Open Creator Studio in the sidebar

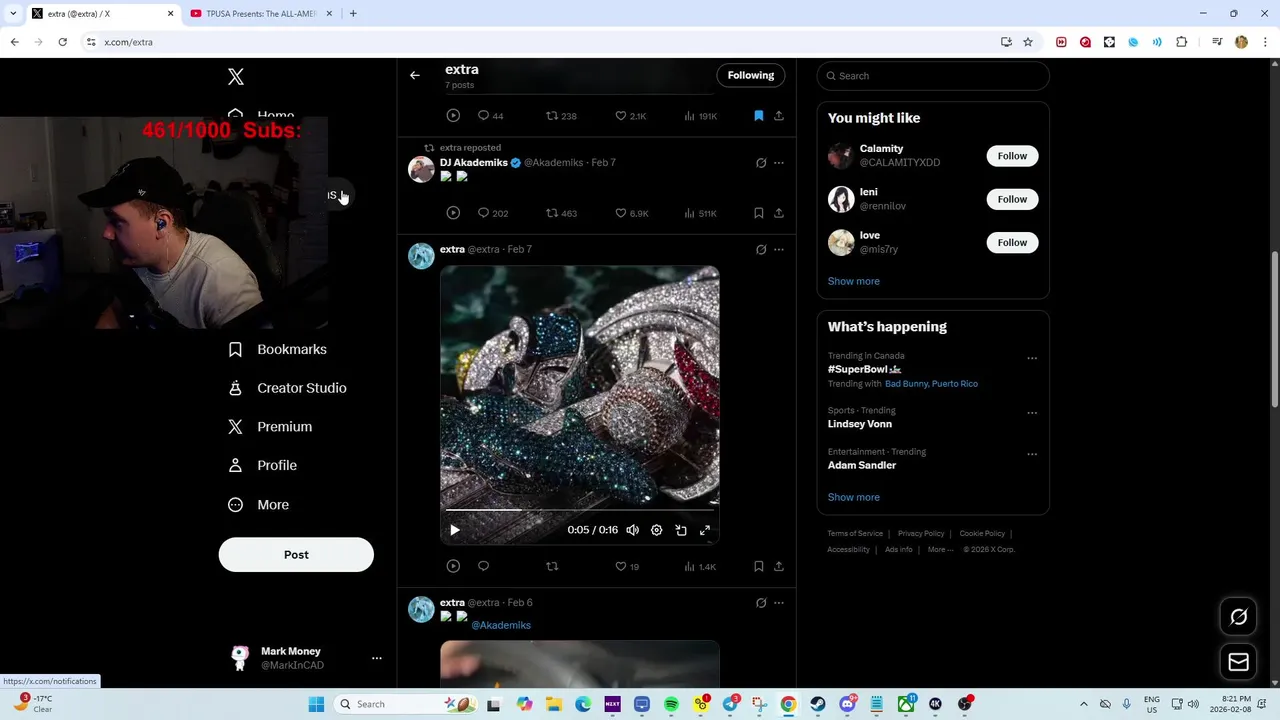tap(288, 388)
